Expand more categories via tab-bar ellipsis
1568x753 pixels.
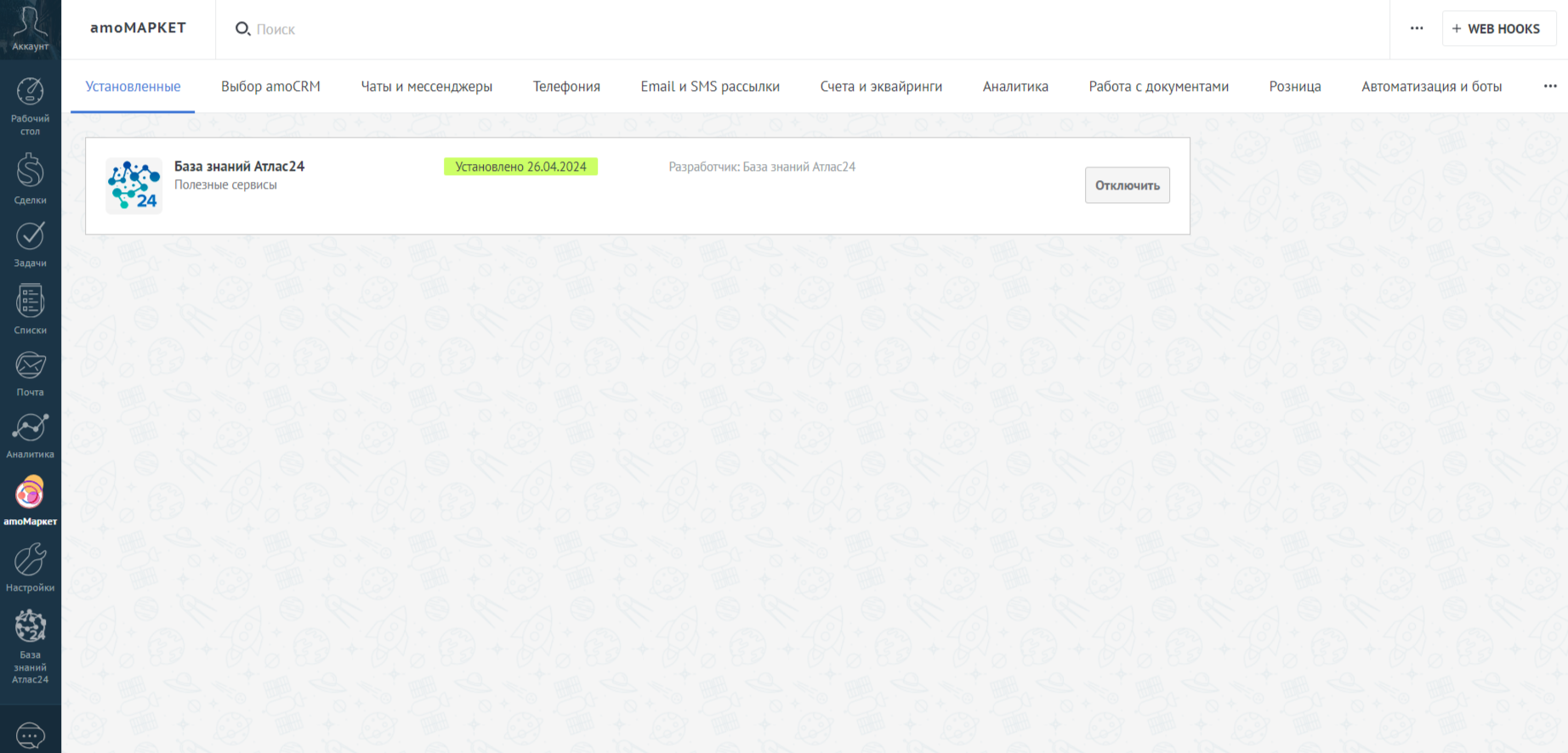click(1550, 86)
